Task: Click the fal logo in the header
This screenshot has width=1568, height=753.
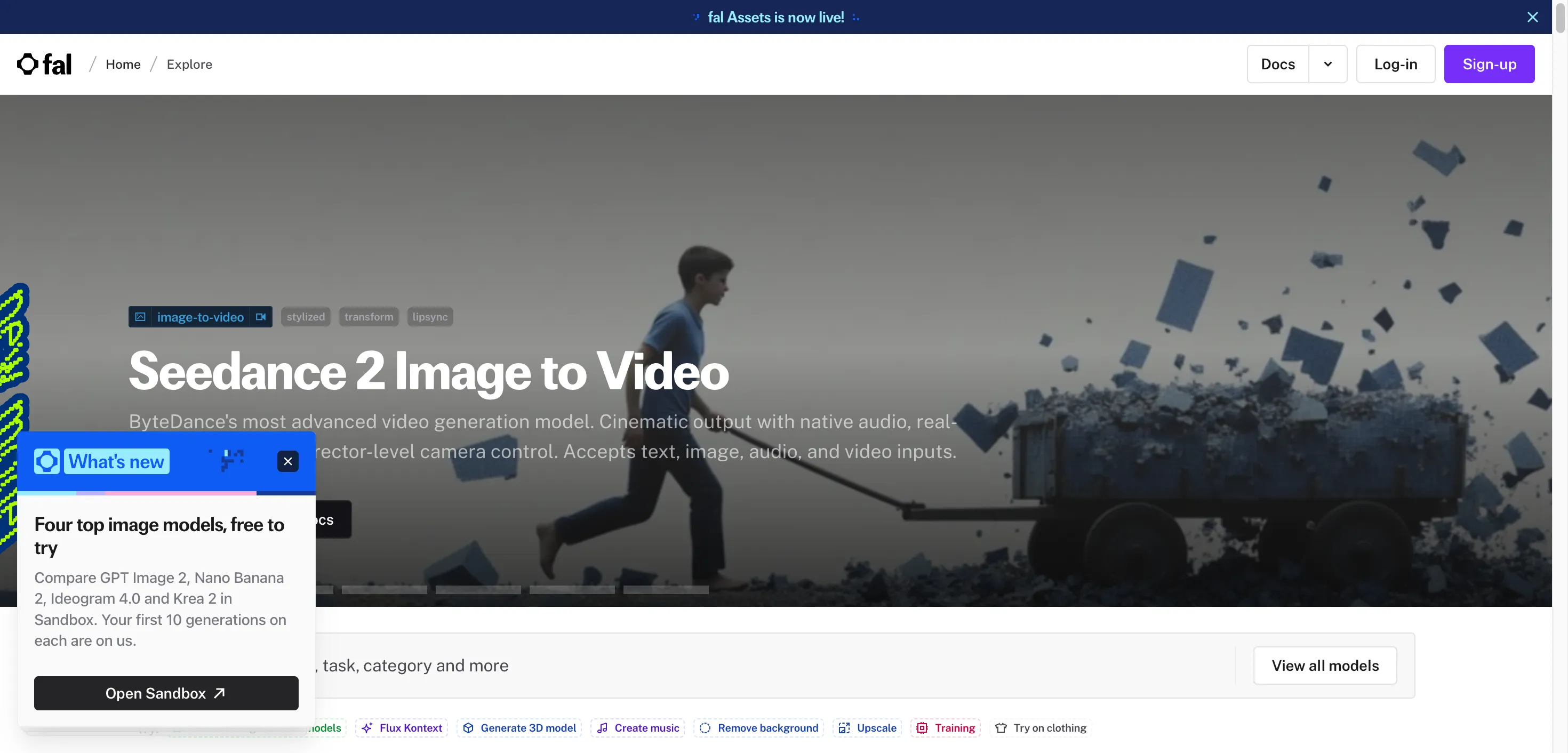Action: click(44, 64)
